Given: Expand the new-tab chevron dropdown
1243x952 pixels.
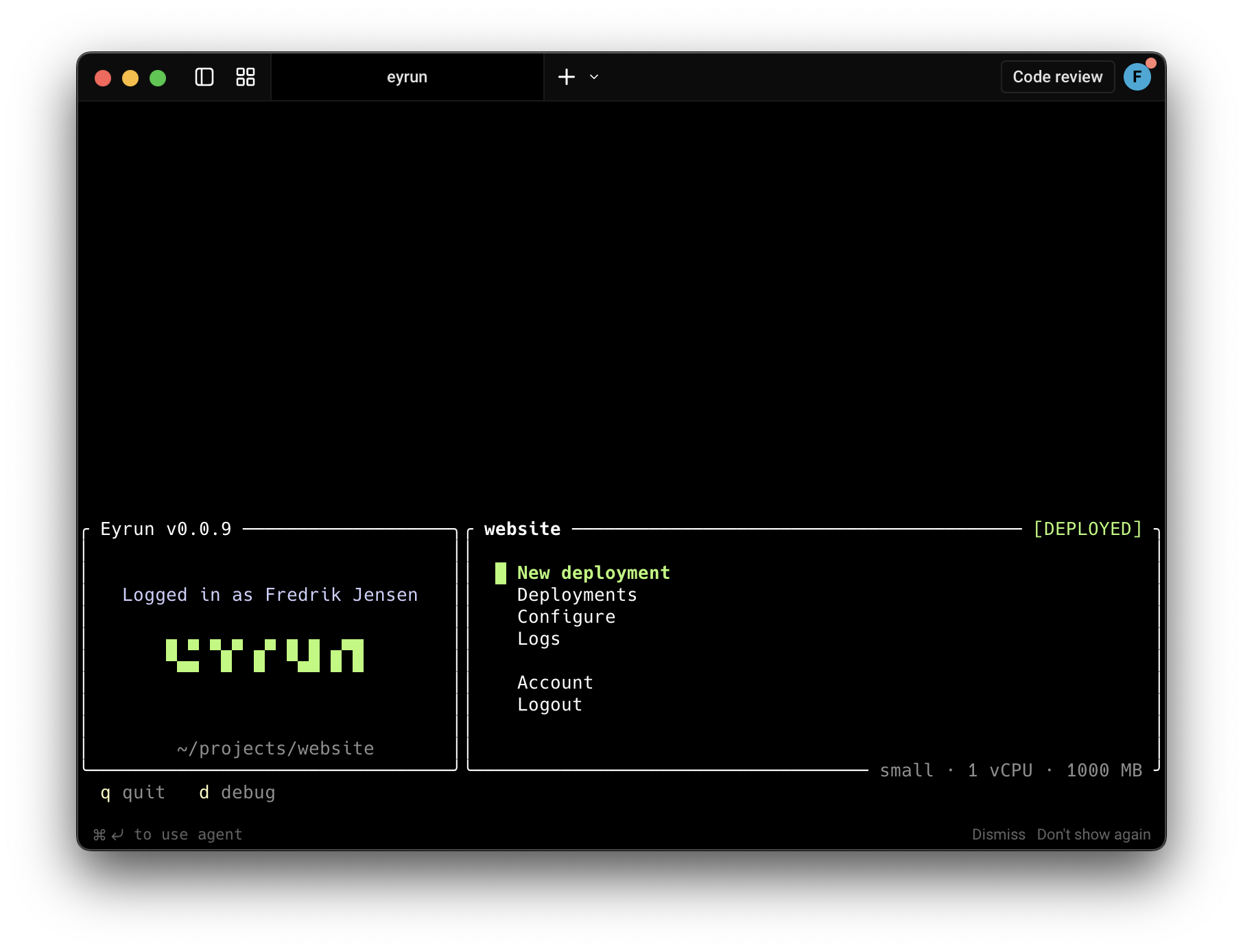Looking at the screenshot, I should point(593,78).
